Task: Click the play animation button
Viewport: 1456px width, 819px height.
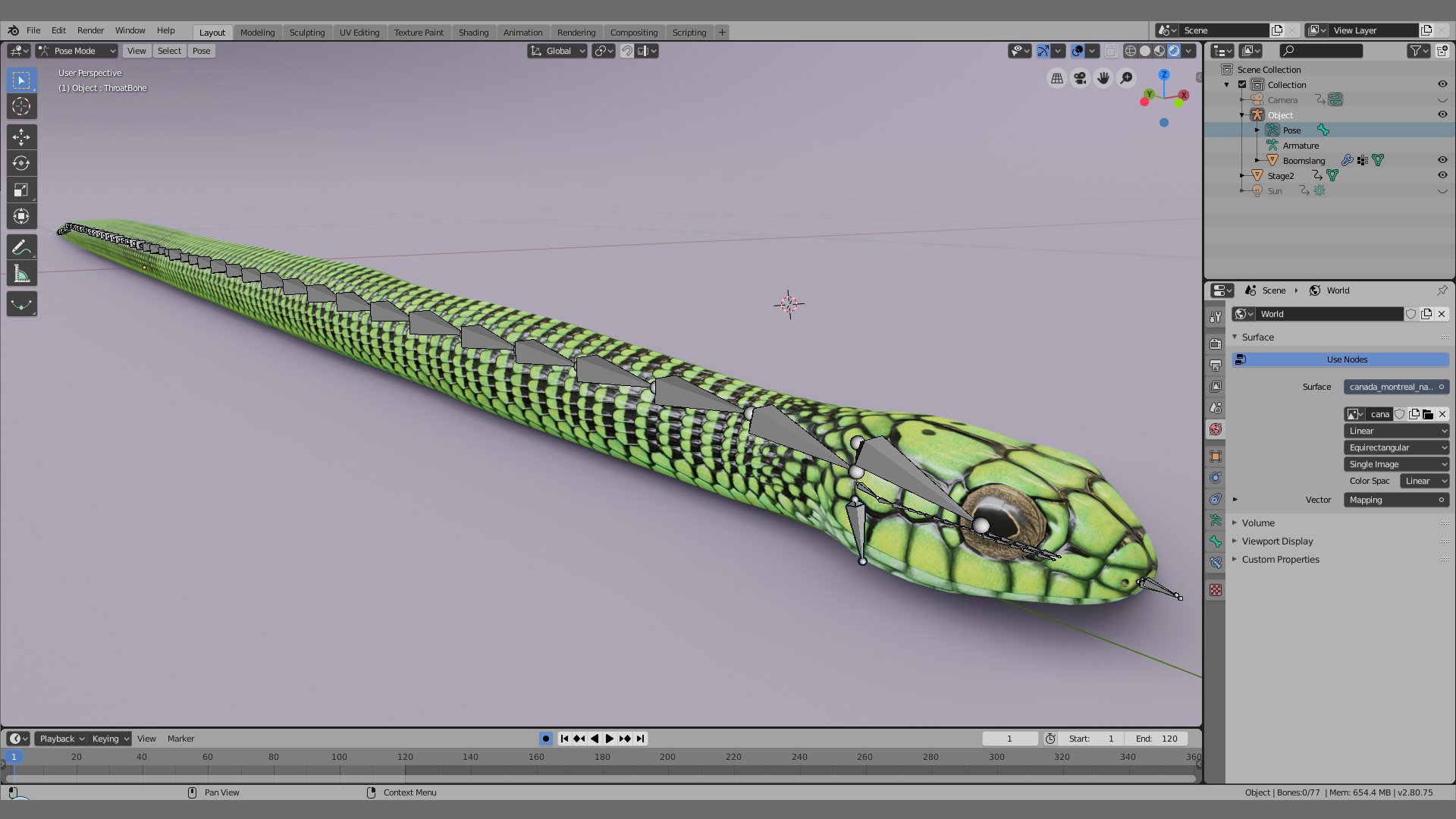Action: click(609, 739)
